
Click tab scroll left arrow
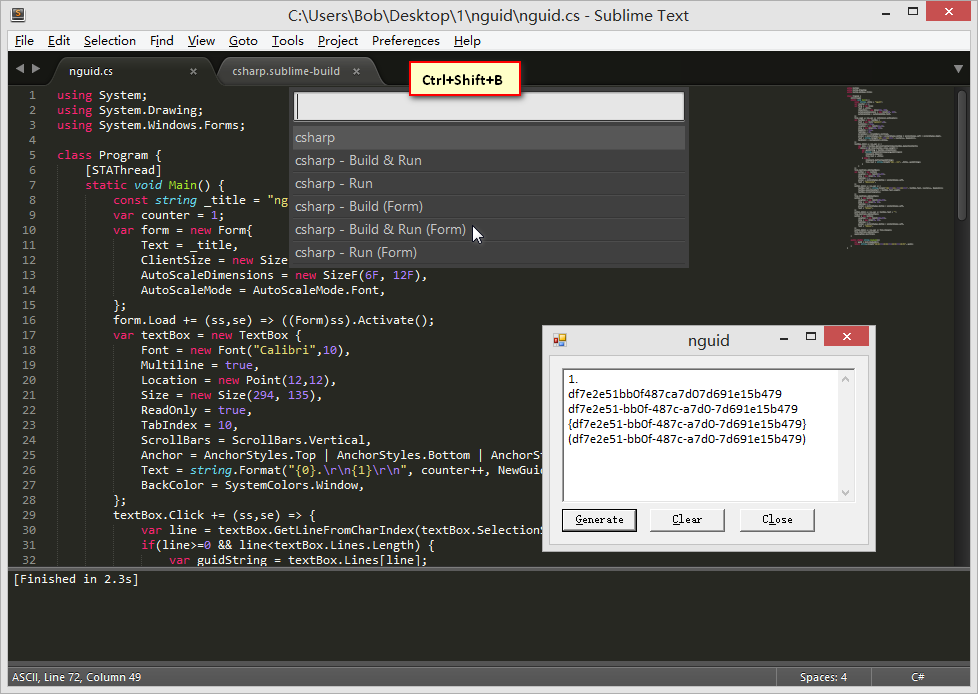tap(20, 69)
